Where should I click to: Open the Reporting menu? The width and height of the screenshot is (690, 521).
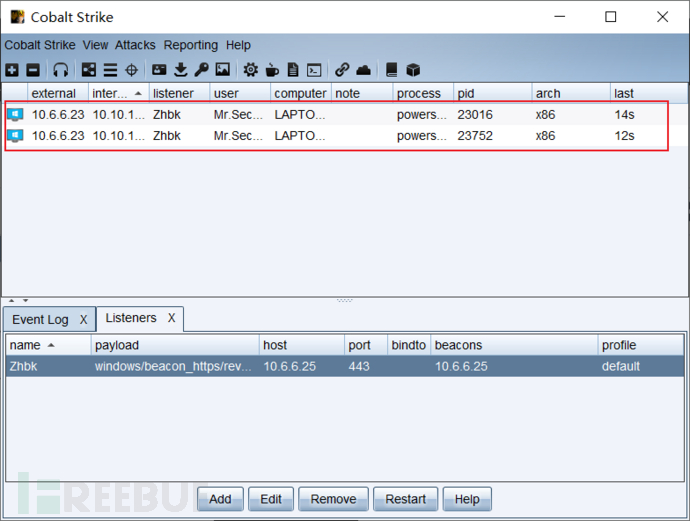(191, 45)
